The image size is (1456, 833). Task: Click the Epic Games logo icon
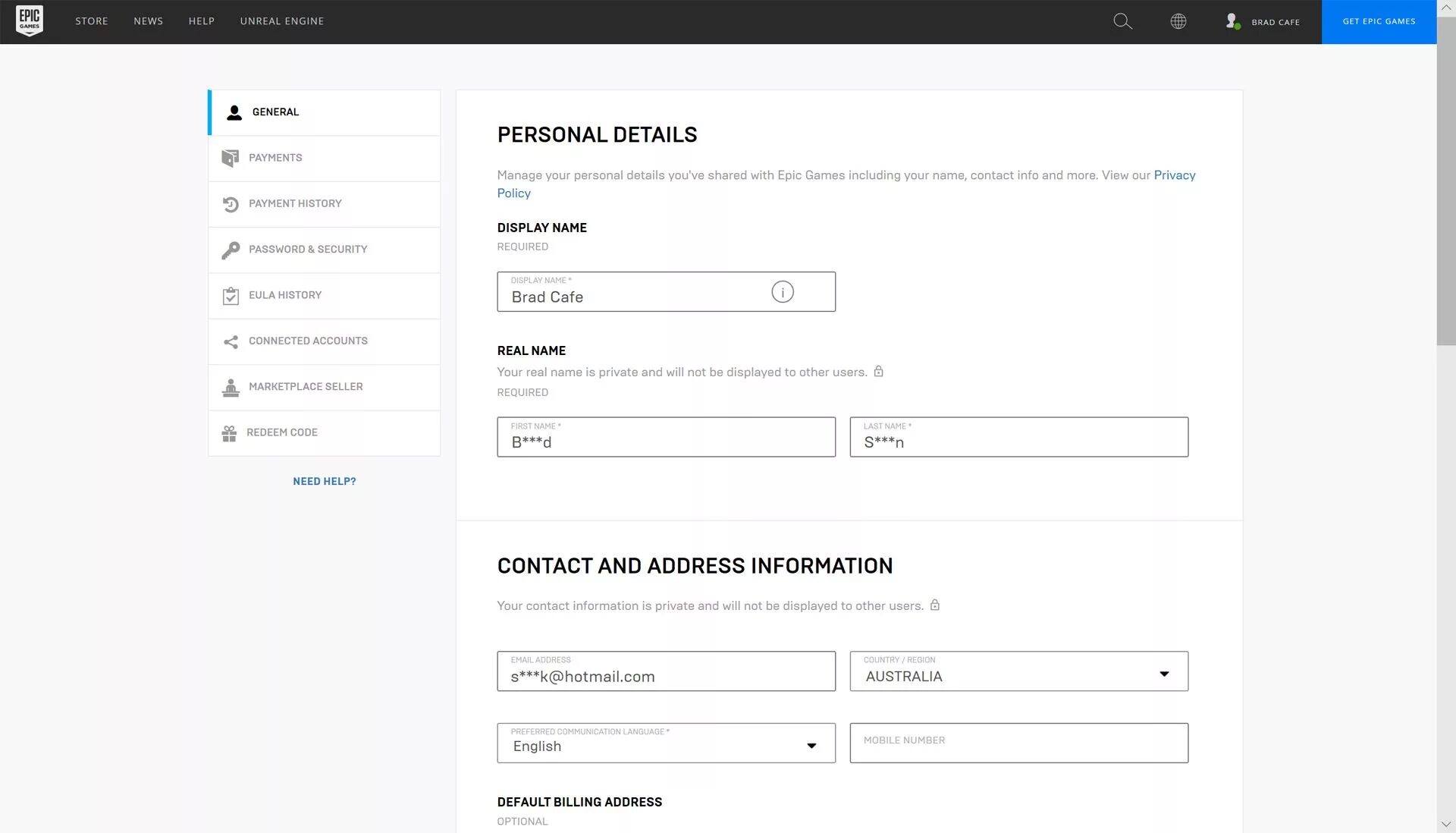point(30,20)
